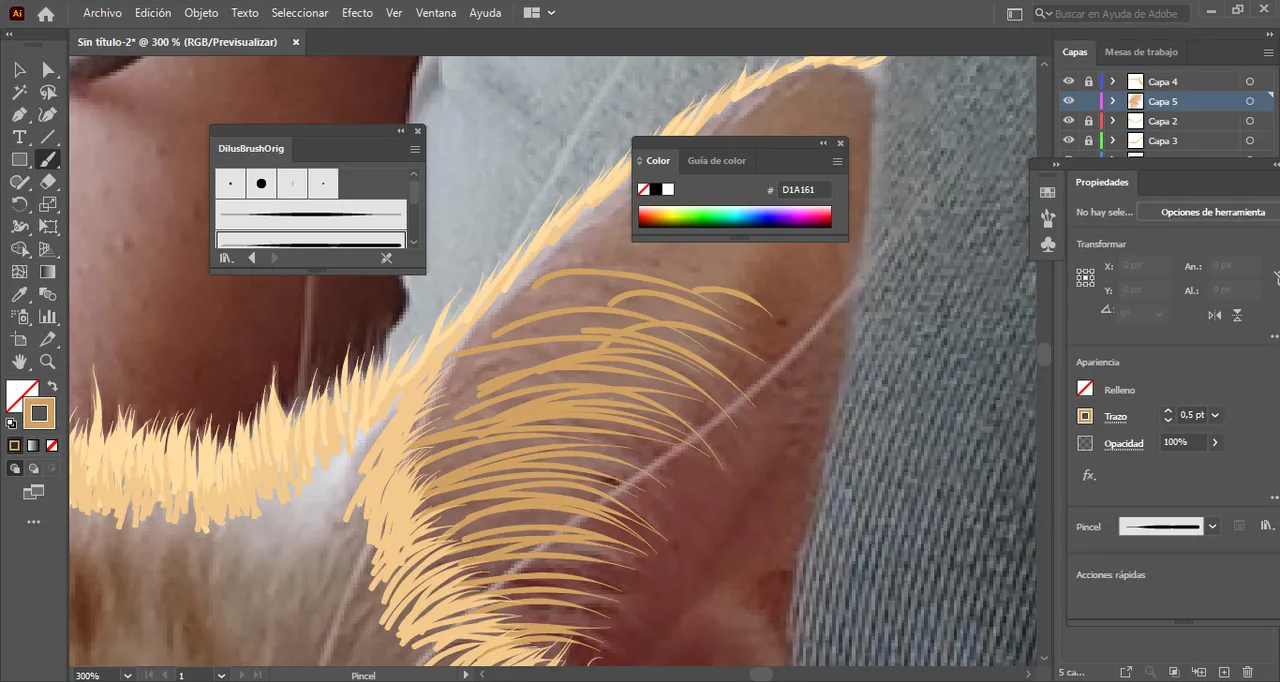Toggle visibility eye of Capa 5
The image size is (1280, 682).
click(x=1069, y=101)
